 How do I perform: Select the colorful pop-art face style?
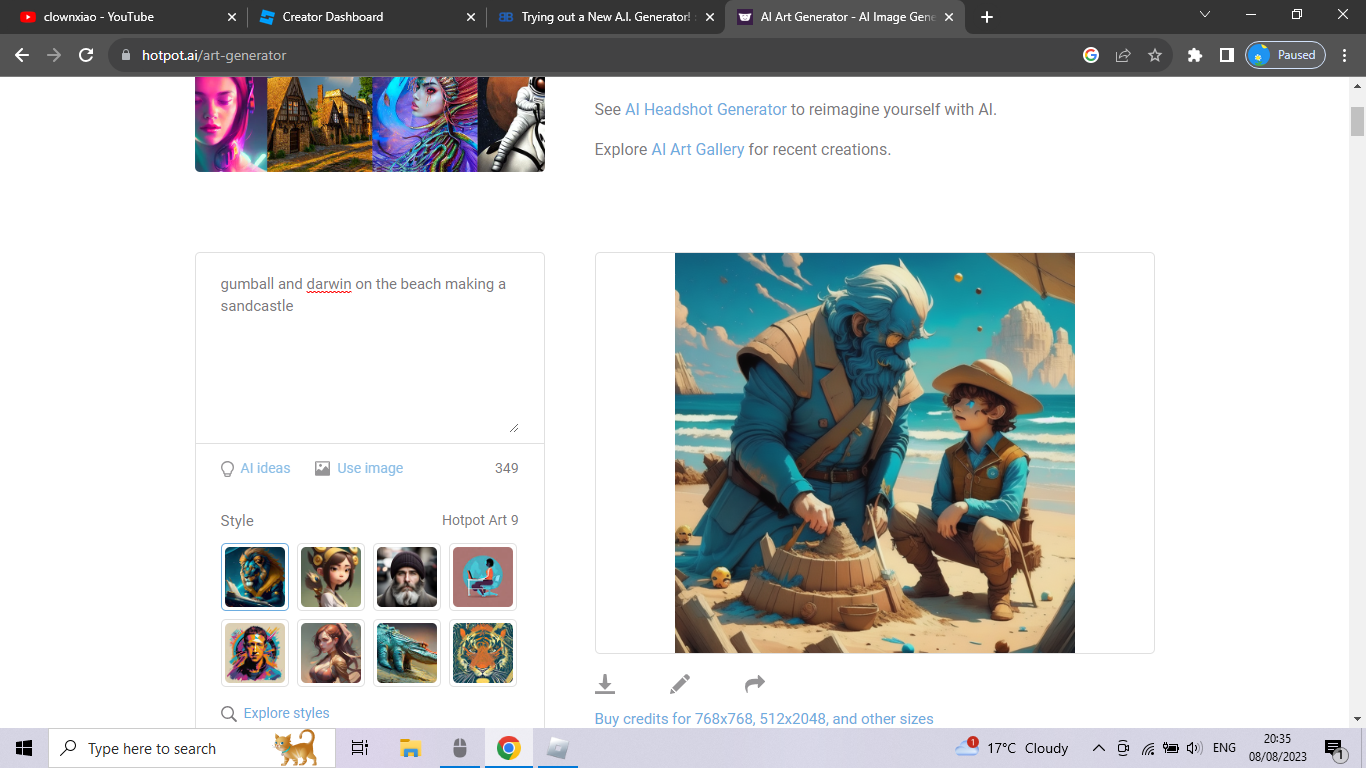point(255,653)
